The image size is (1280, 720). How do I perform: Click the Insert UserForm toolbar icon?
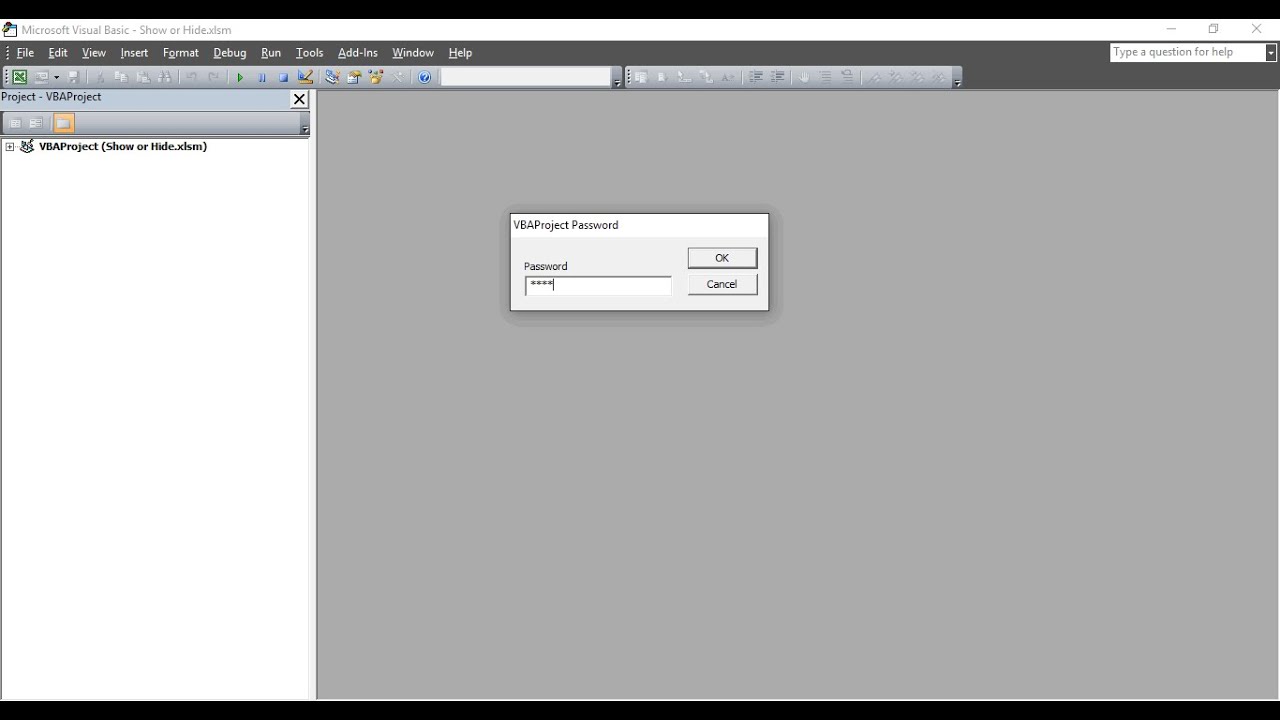point(41,77)
